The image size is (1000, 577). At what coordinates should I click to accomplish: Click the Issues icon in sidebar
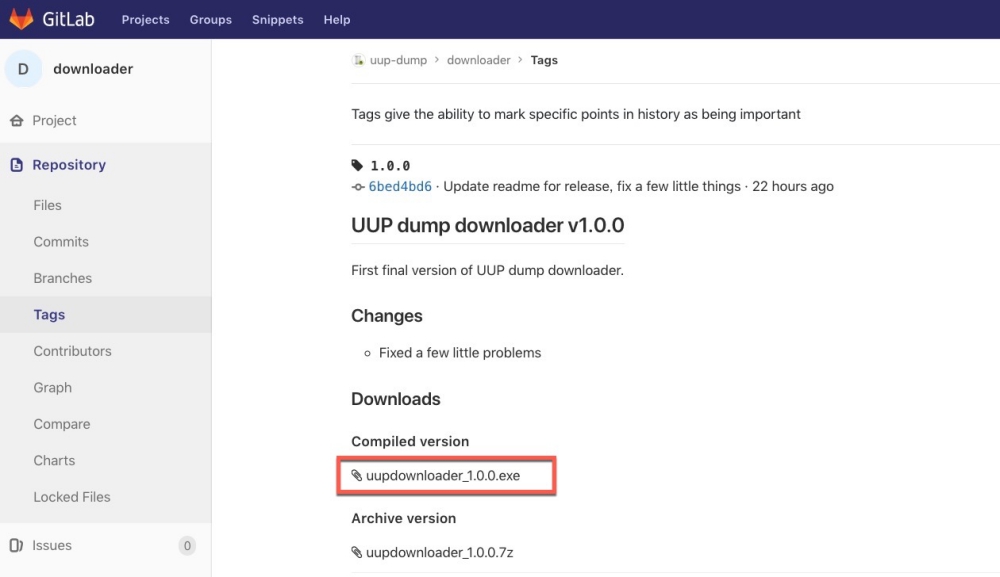[16, 546]
